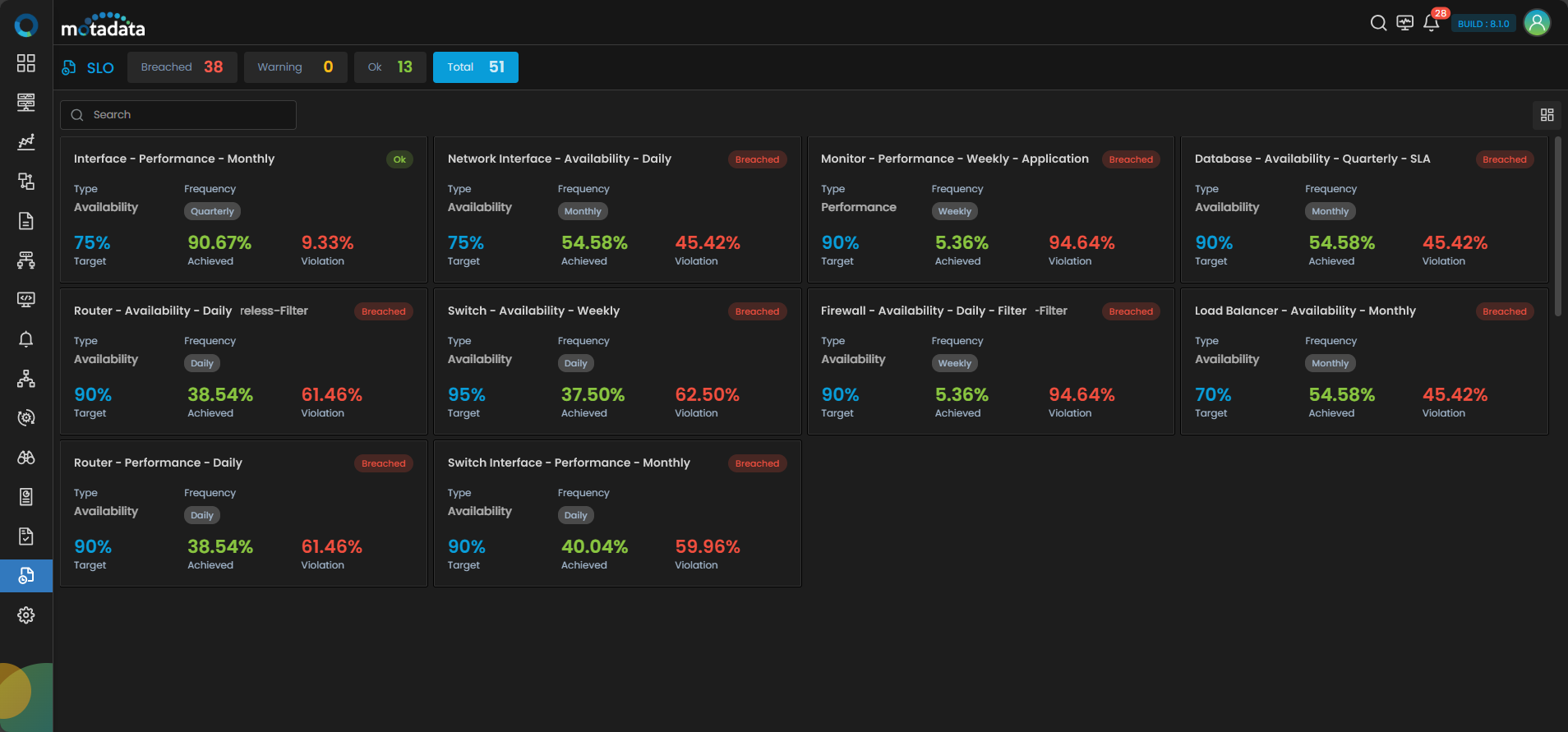This screenshot has width=1568, height=732.
Task: Open the user profile avatar
Action: click(1537, 23)
